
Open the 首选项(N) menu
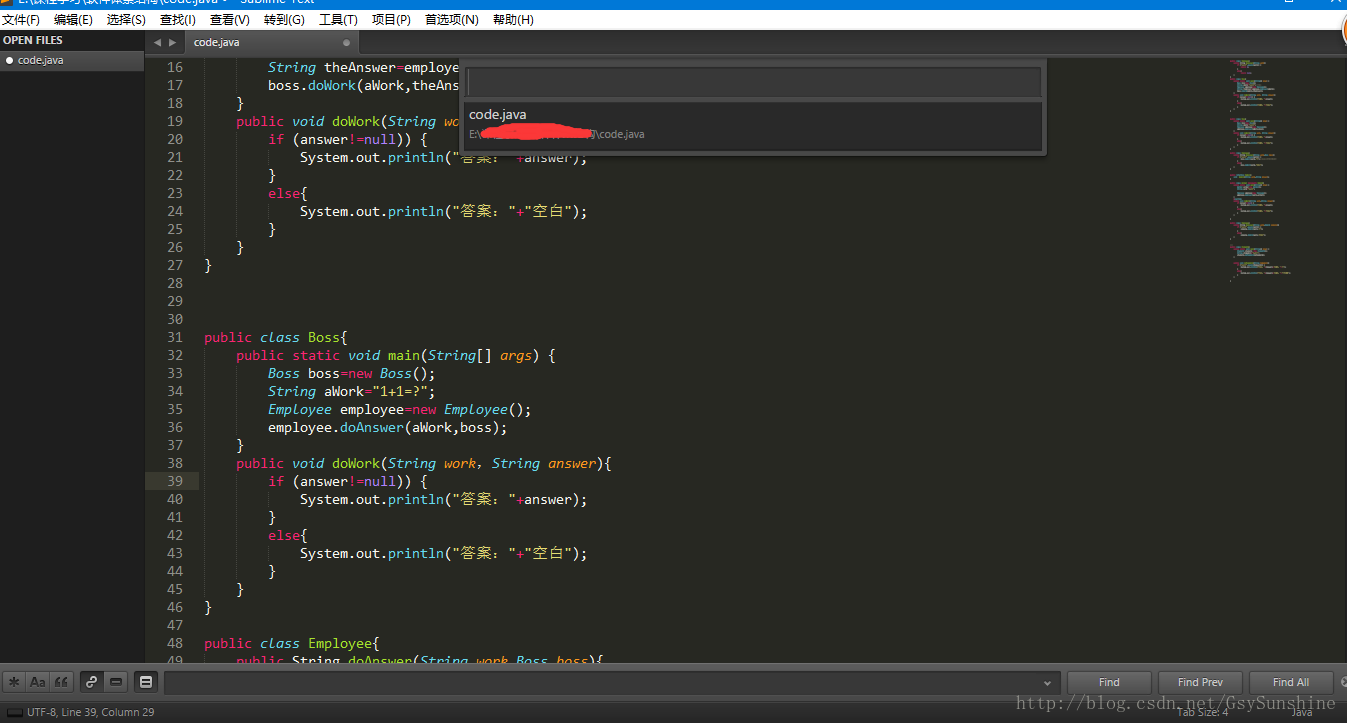pyautogui.click(x=452, y=20)
